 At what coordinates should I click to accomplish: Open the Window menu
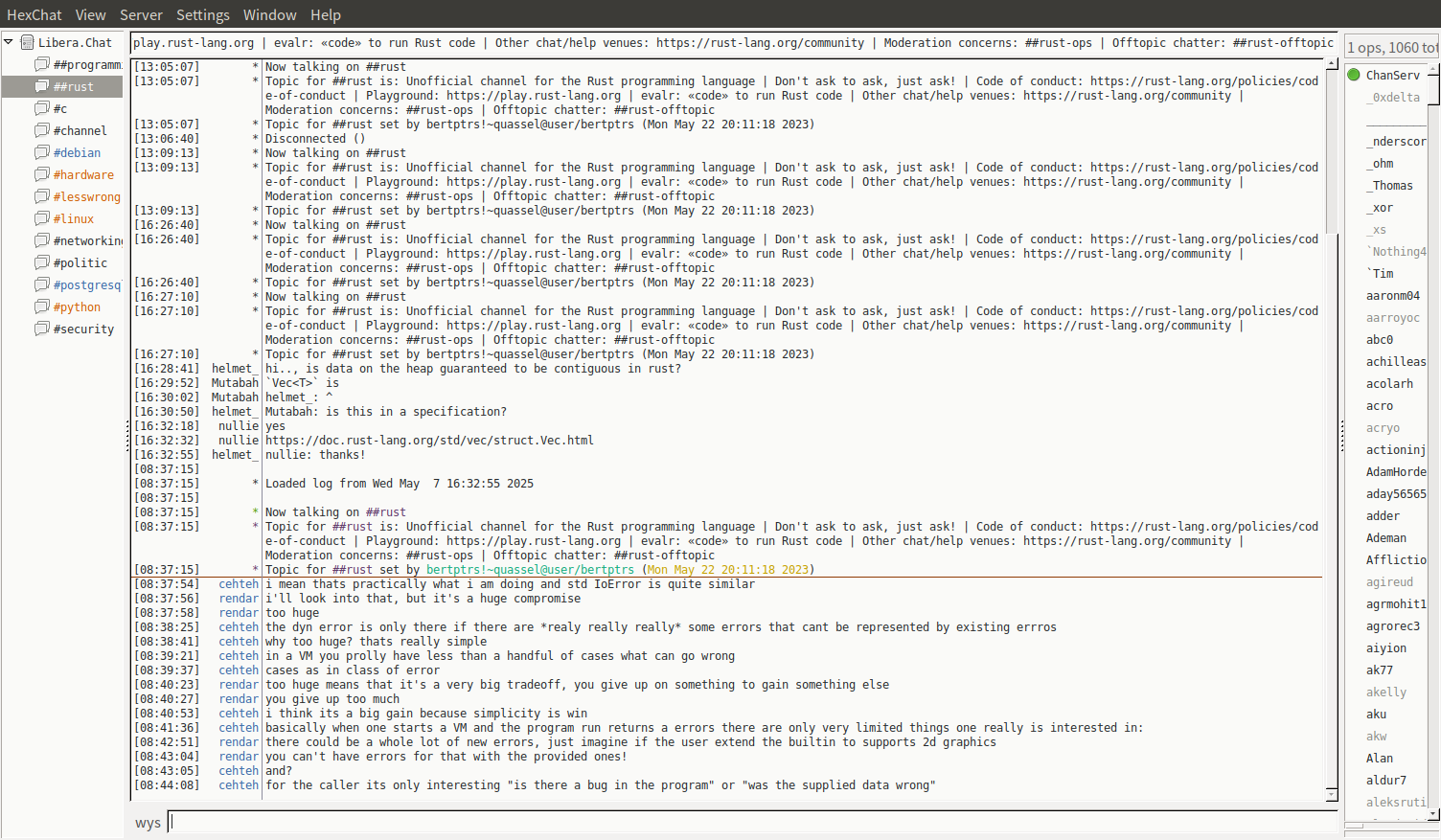point(270,15)
